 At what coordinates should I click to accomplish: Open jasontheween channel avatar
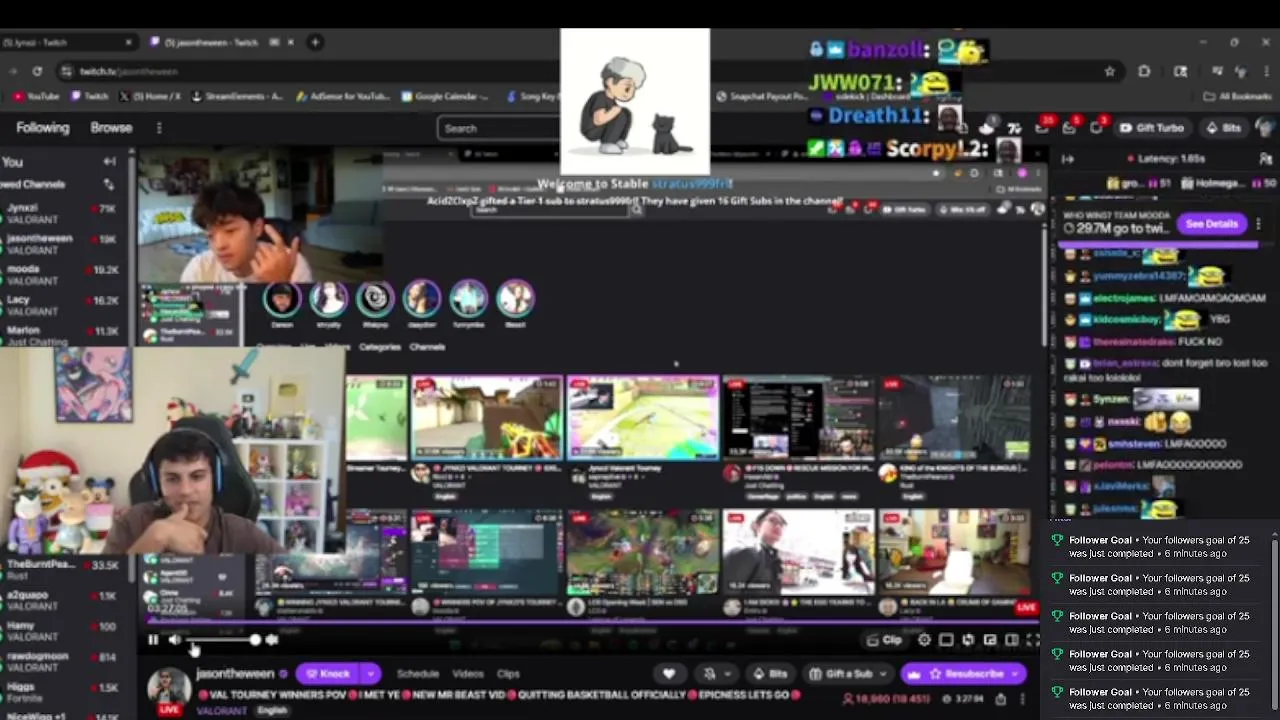168,689
